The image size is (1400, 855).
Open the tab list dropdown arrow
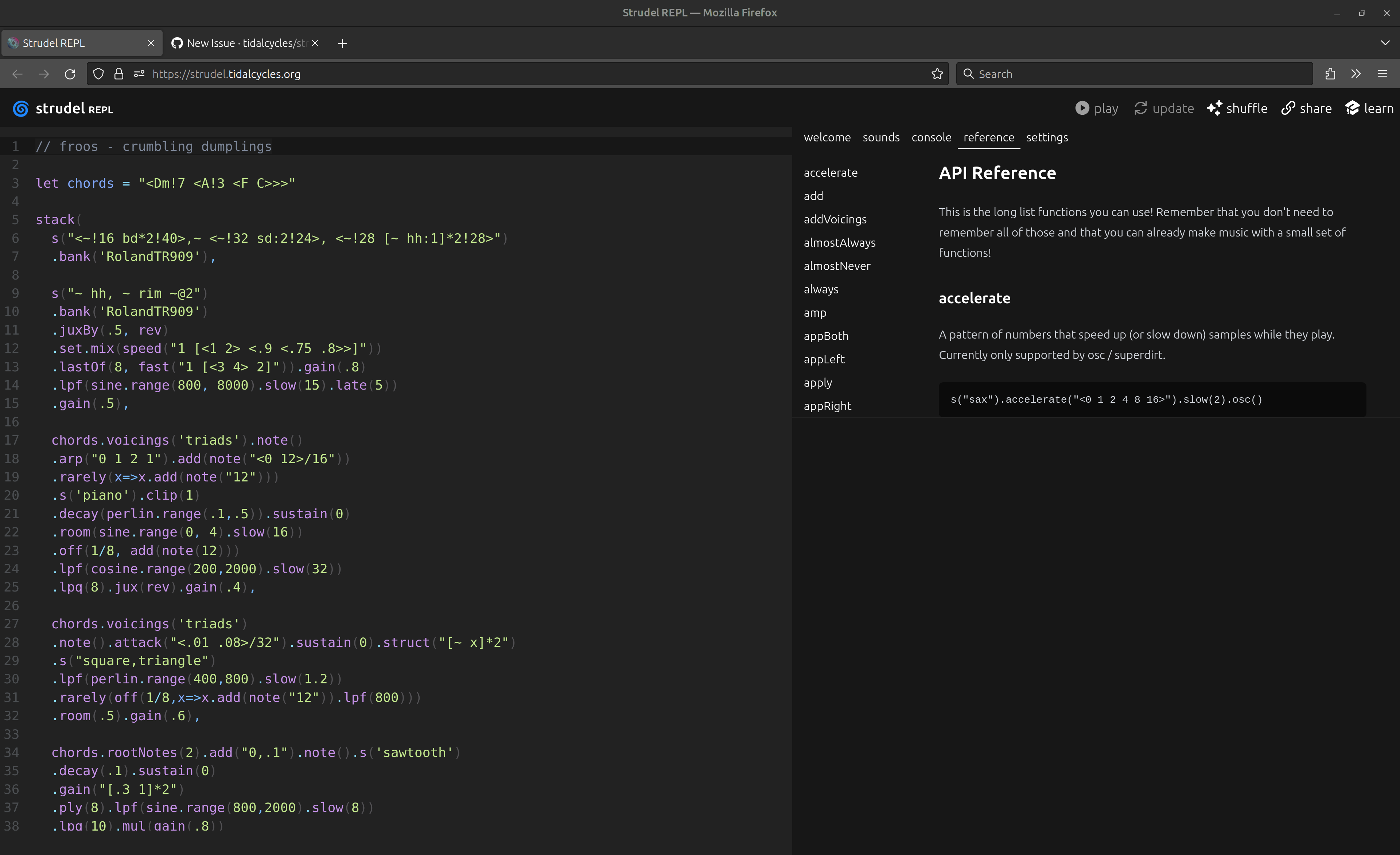pos(1385,43)
